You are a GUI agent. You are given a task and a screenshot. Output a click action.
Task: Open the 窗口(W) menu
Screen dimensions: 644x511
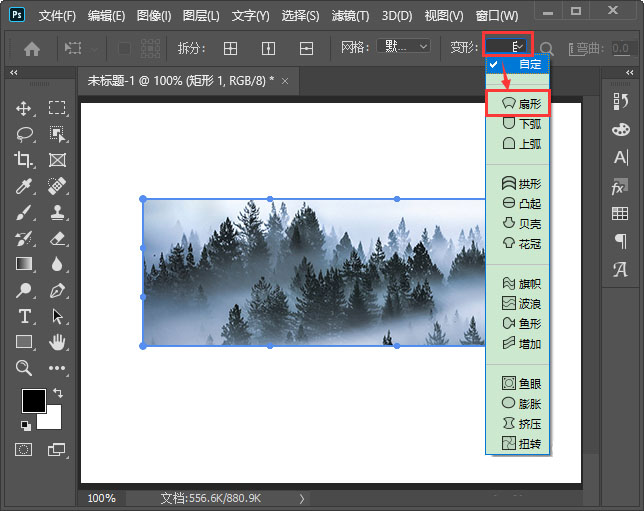click(x=497, y=16)
